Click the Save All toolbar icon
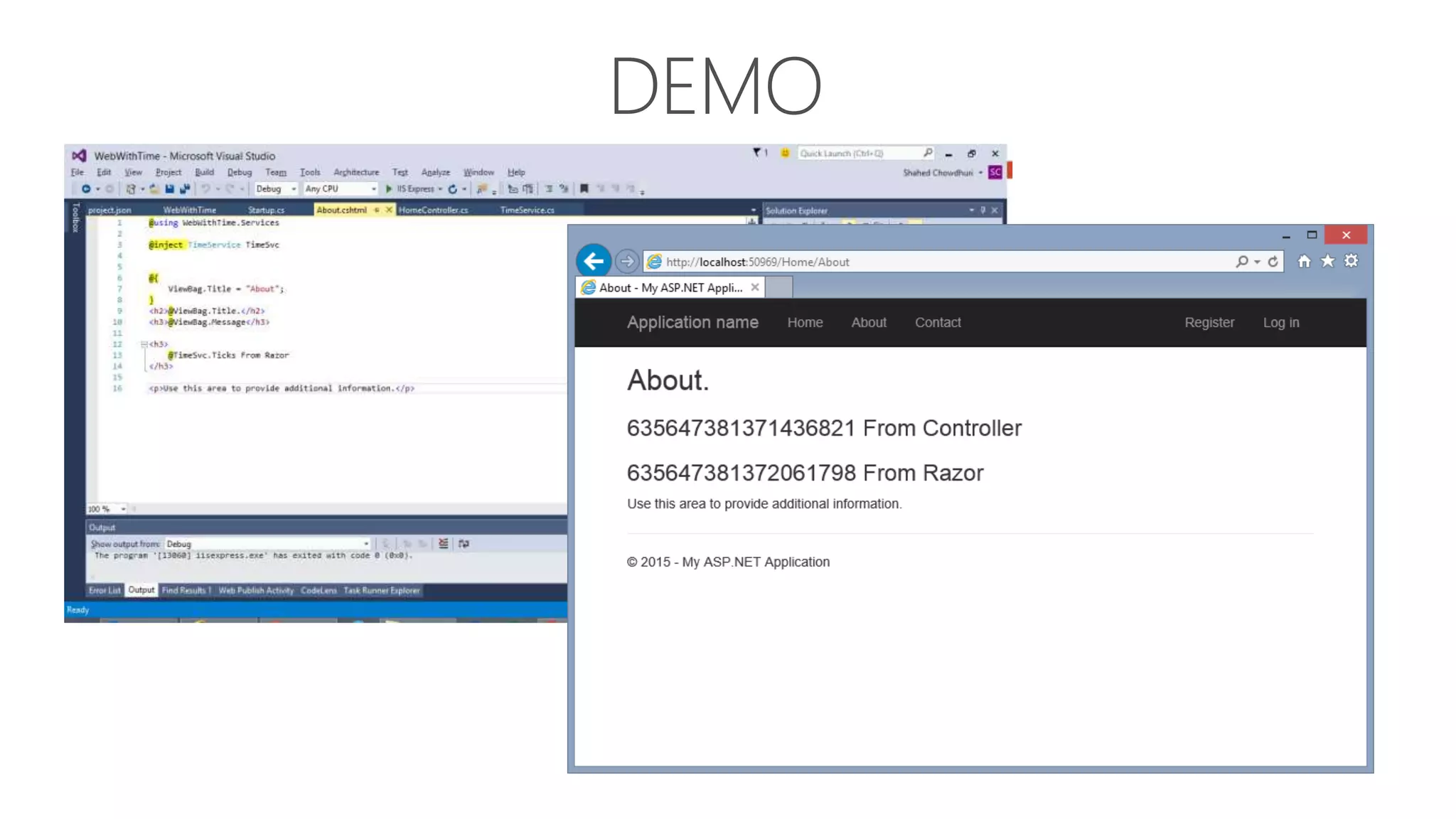The height and width of the screenshot is (819, 1456). coord(185,189)
